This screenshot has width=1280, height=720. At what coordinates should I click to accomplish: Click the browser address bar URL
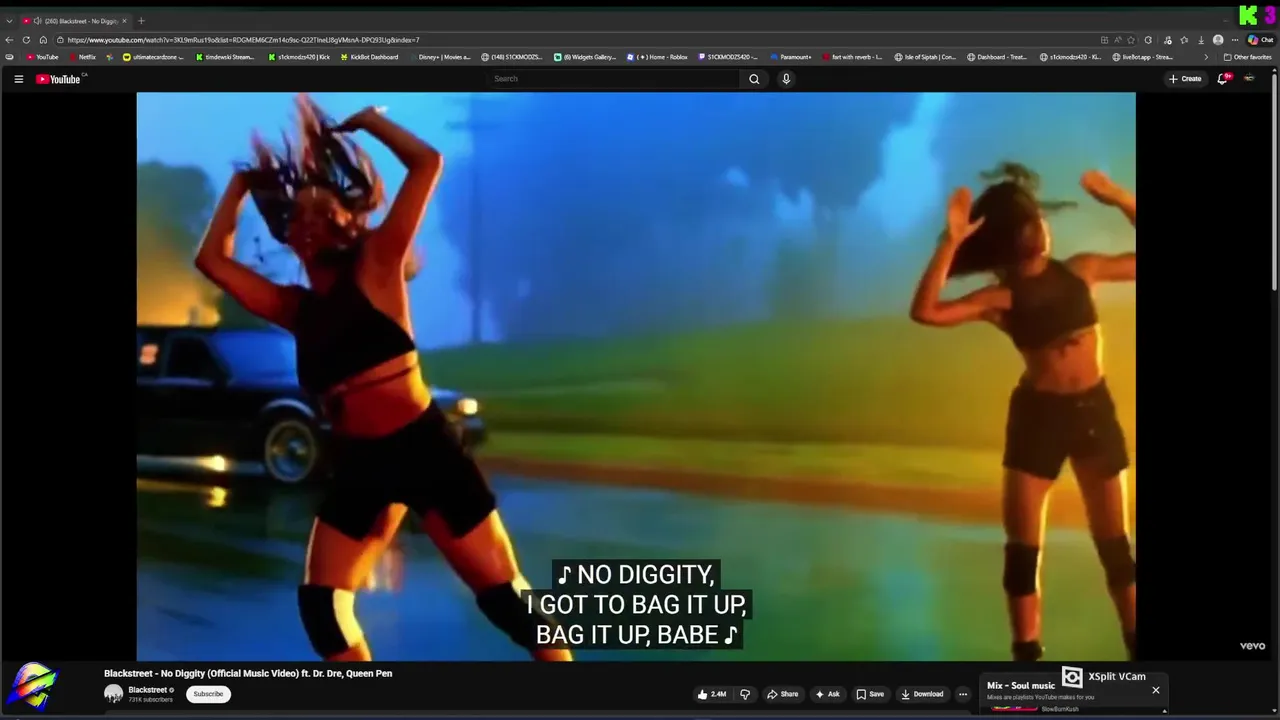[243, 40]
